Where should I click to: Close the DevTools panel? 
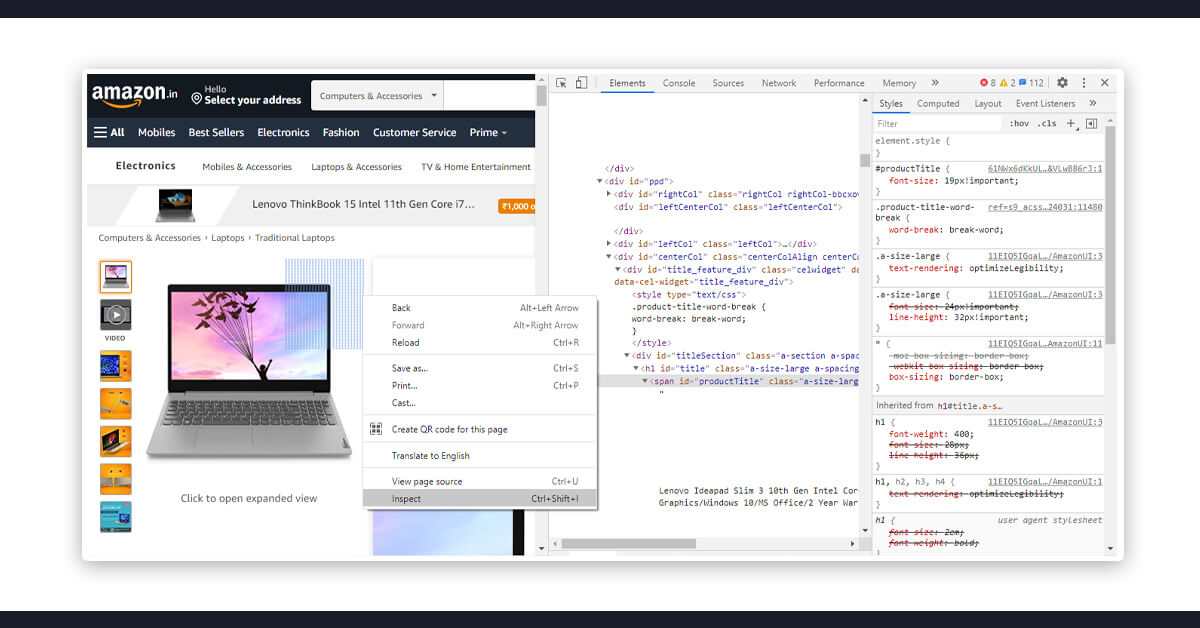click(1105, 83)
